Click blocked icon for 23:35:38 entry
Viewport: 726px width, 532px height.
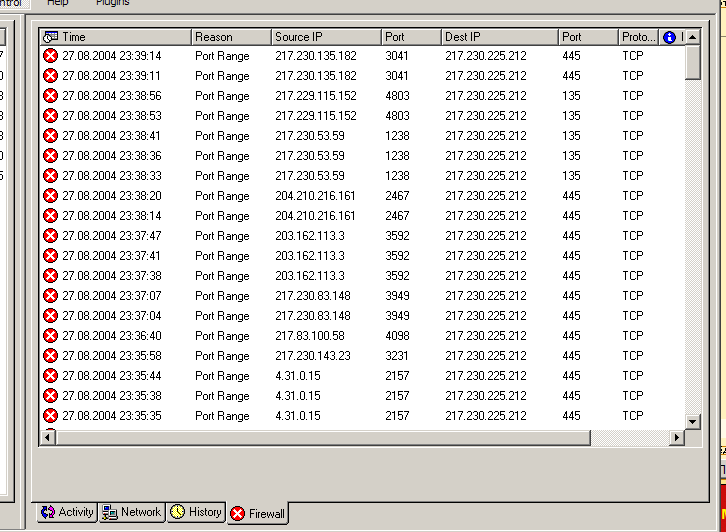point(50,396)
